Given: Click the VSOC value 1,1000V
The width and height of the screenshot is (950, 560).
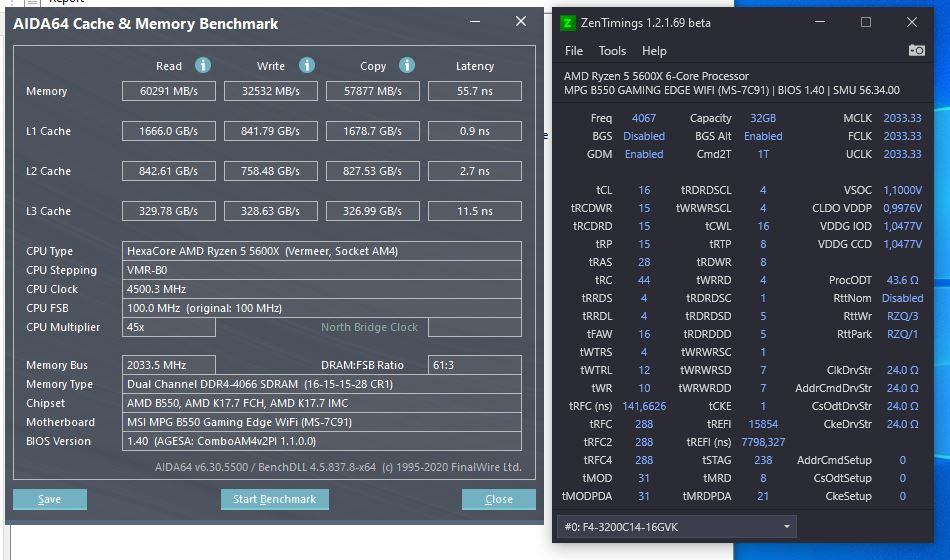Looking at the screenshot, I should point(902,190).
